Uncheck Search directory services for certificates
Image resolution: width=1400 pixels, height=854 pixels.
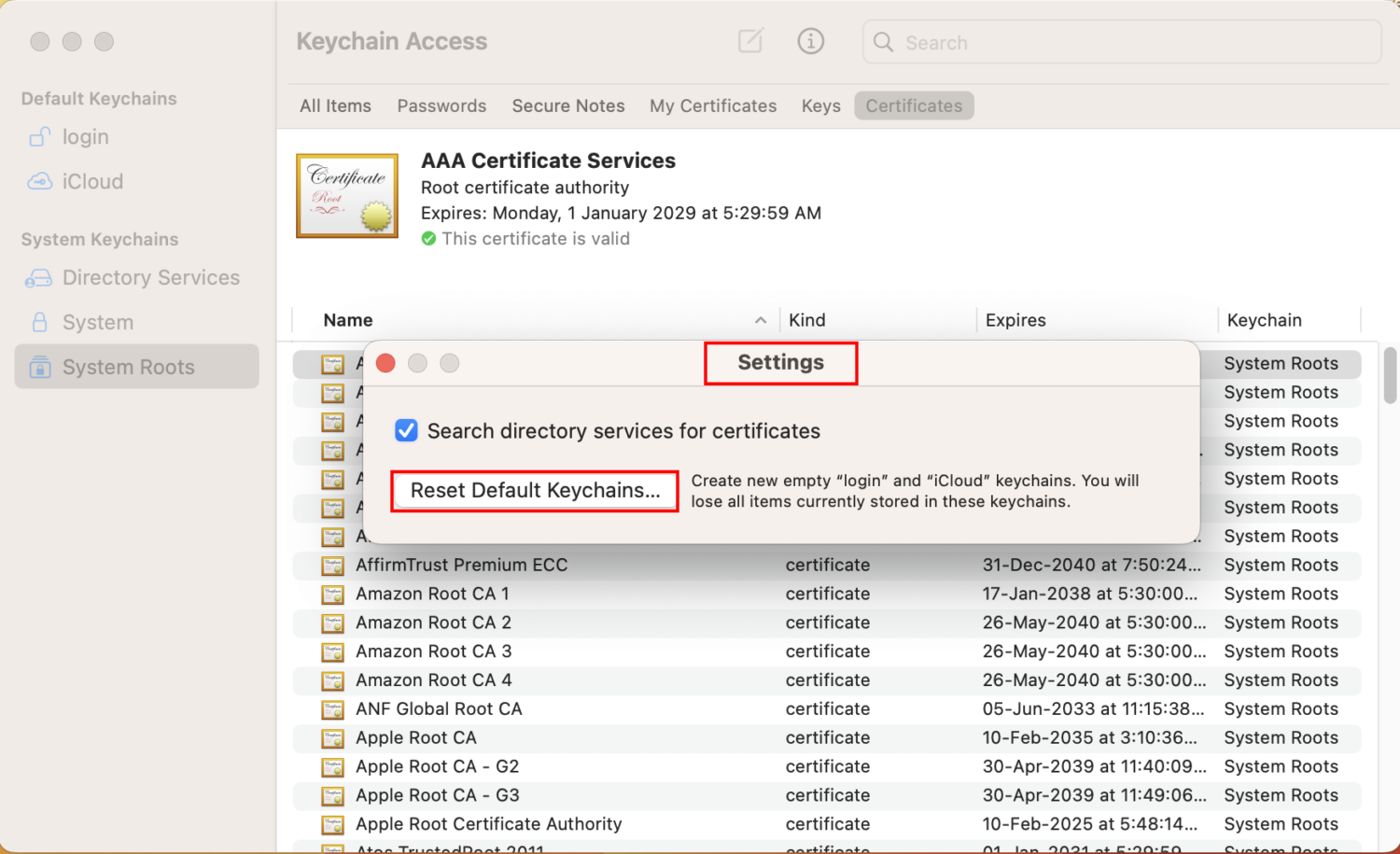pyautogui.click(x=406, y=430)
